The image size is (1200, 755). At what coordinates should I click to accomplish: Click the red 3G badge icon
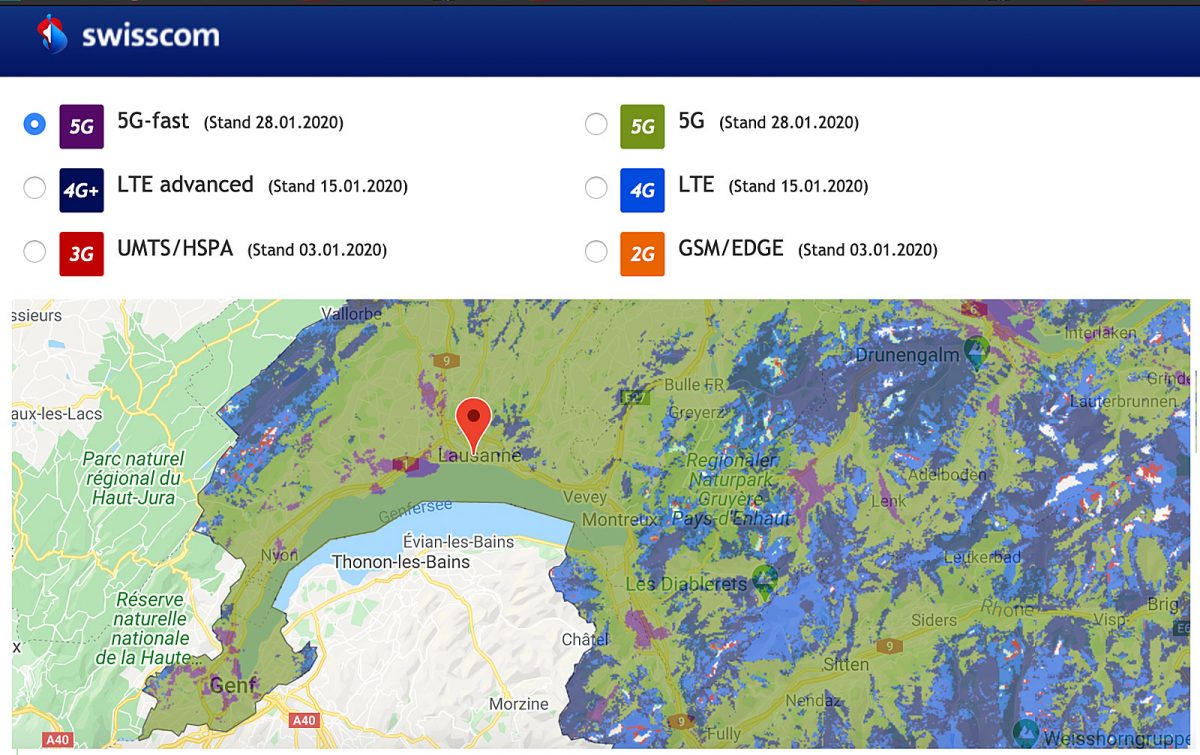(82, 254)
